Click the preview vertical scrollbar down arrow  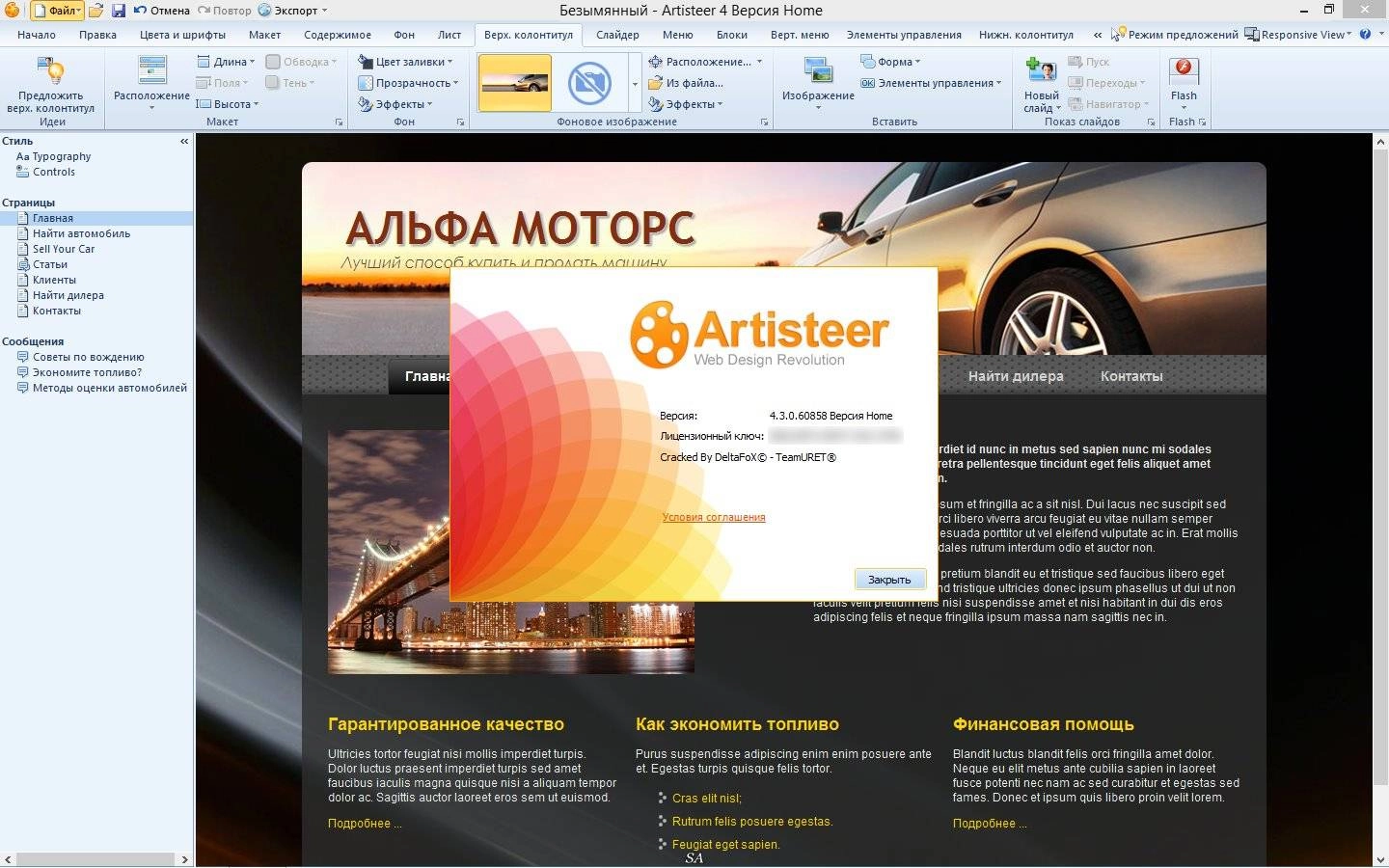click(x=1380, y=858)
